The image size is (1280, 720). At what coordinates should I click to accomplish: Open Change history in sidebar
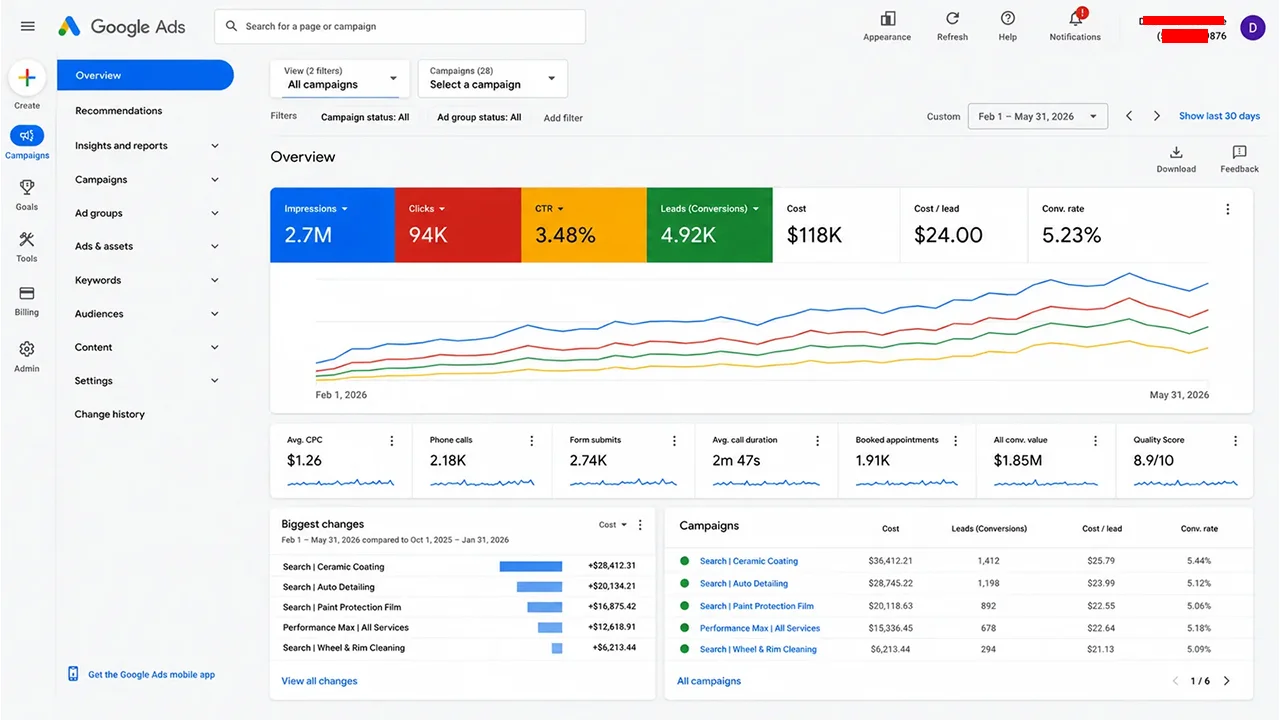coord(109,414)
